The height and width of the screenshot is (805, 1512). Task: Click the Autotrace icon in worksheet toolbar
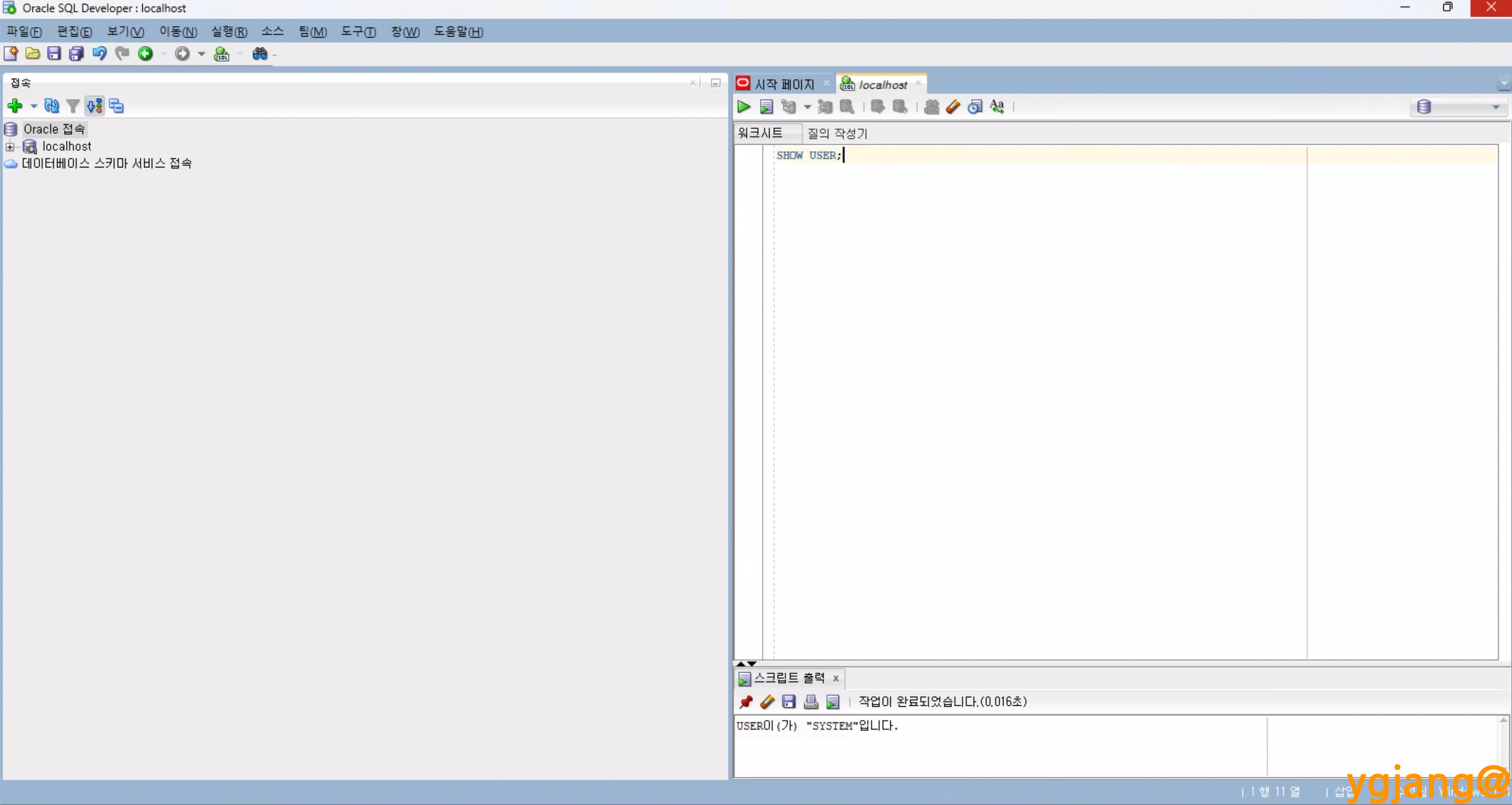(x=825, y=106)
